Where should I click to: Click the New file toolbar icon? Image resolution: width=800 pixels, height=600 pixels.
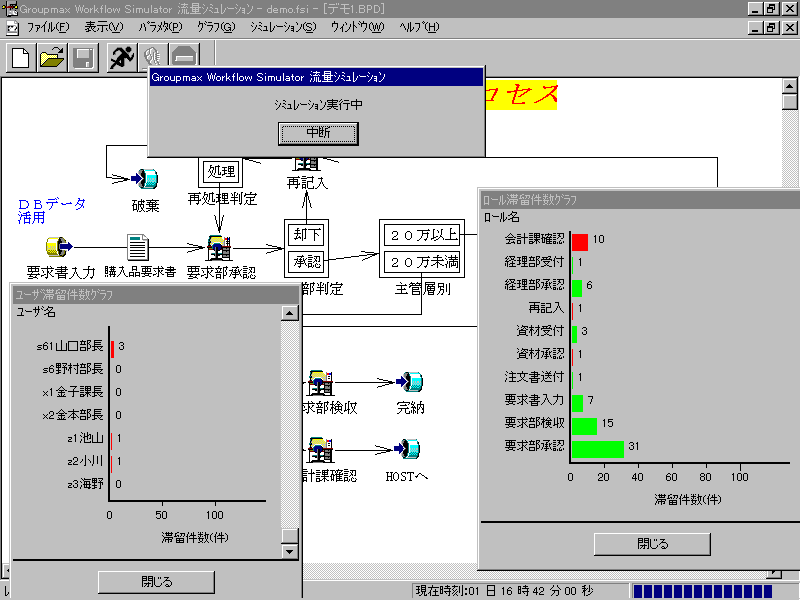tap(21, 57)
